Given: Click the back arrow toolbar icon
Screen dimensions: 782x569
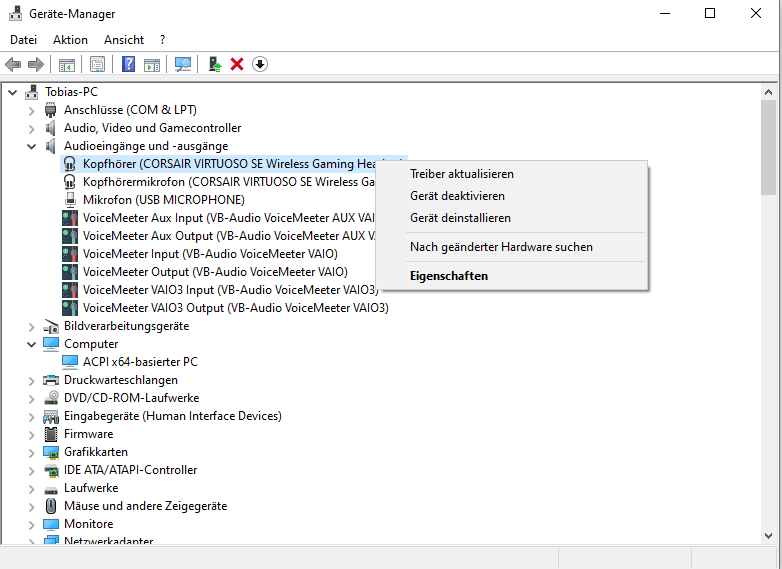Looking at the screenshot, I should (x=13, y=64).
